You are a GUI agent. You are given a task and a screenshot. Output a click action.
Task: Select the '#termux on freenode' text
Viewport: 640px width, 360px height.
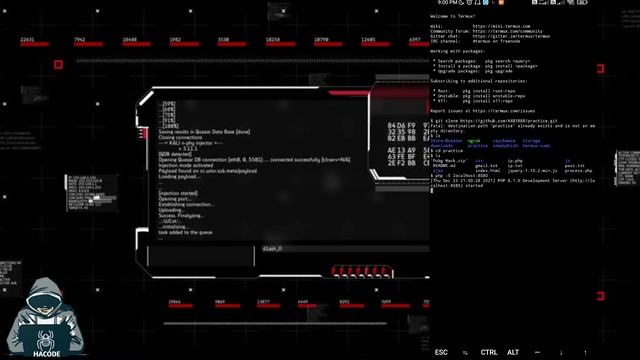(496, 41)
